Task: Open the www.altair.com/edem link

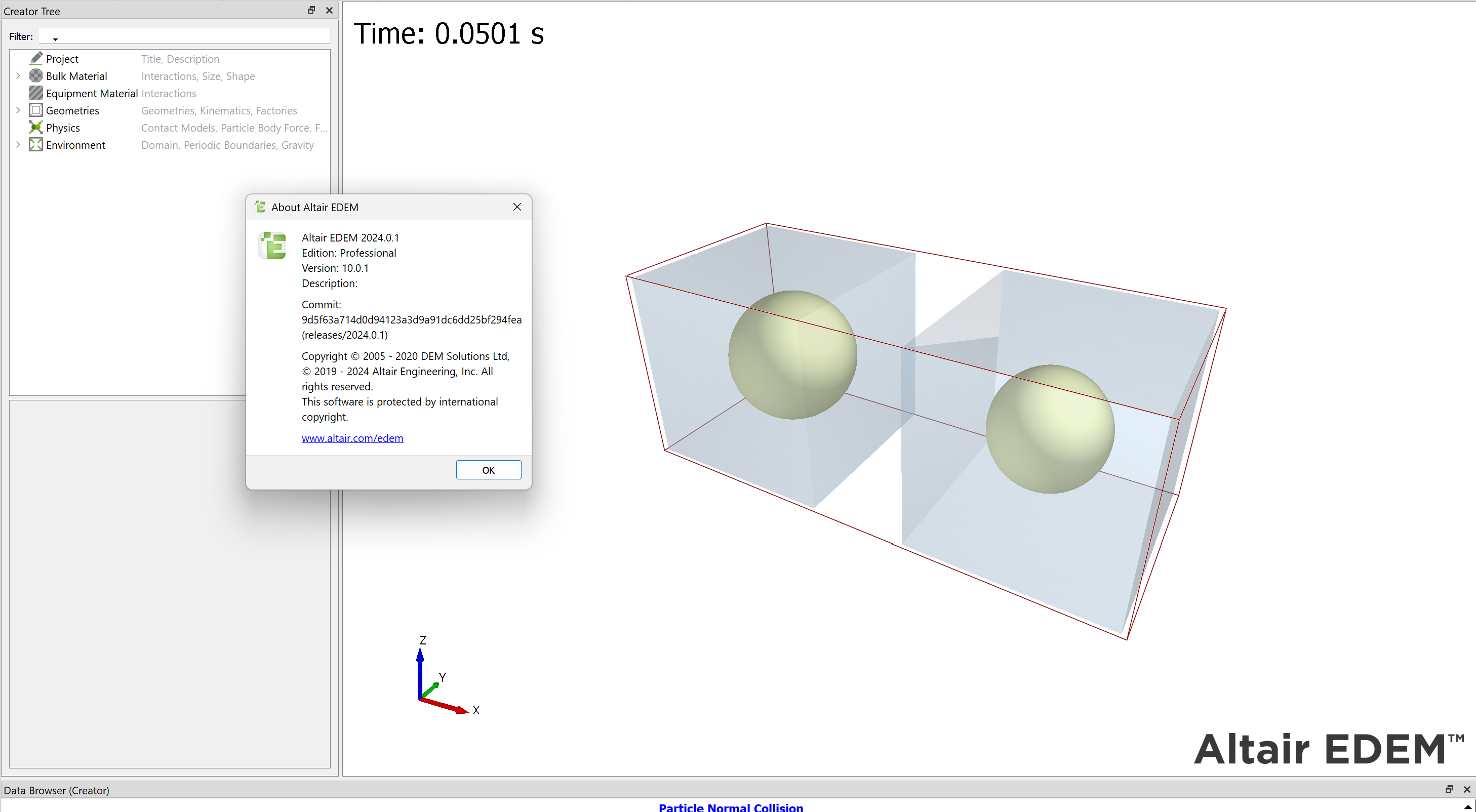Action: pos(352,438)
